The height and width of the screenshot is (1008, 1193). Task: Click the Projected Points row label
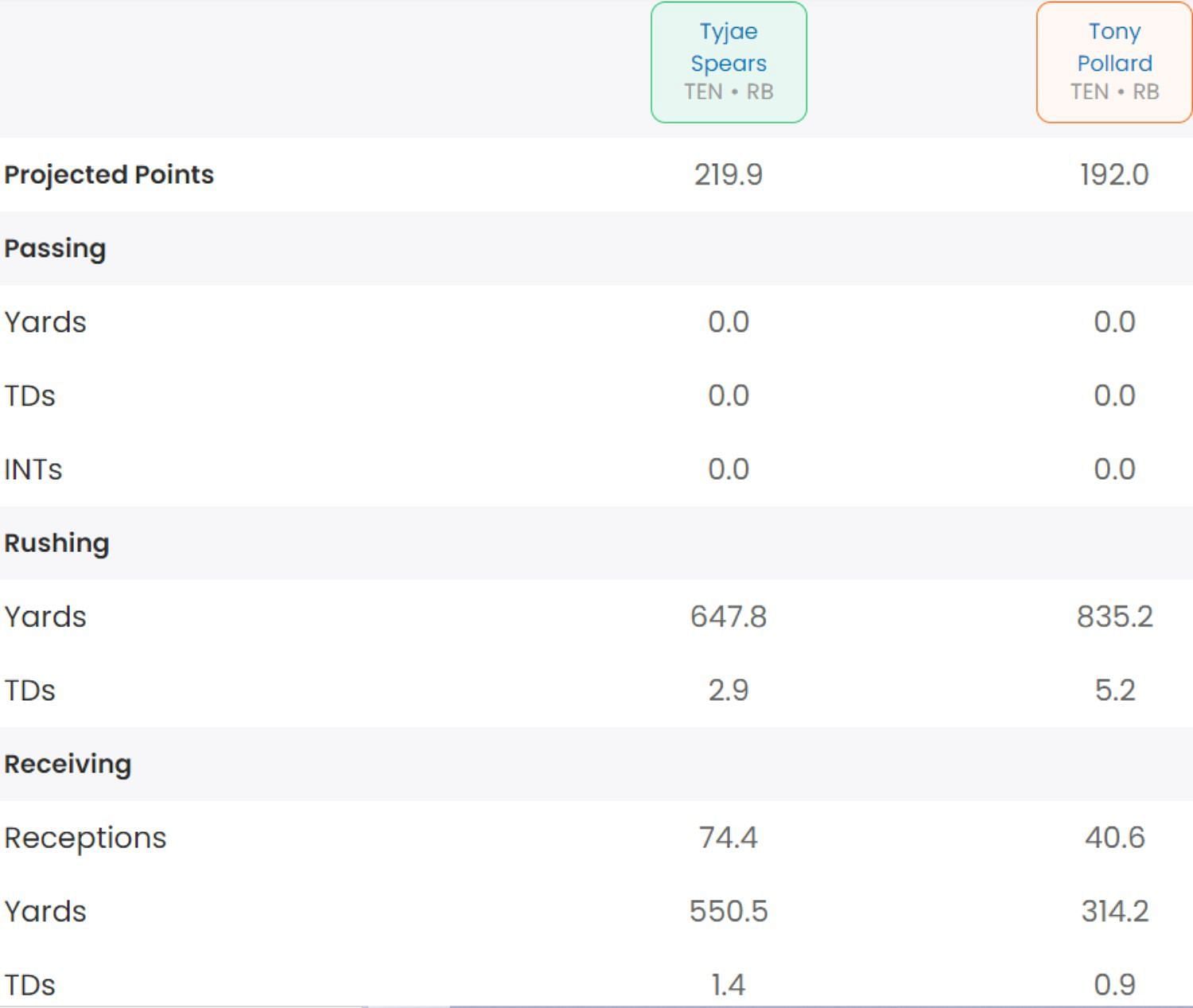(109, 175)
